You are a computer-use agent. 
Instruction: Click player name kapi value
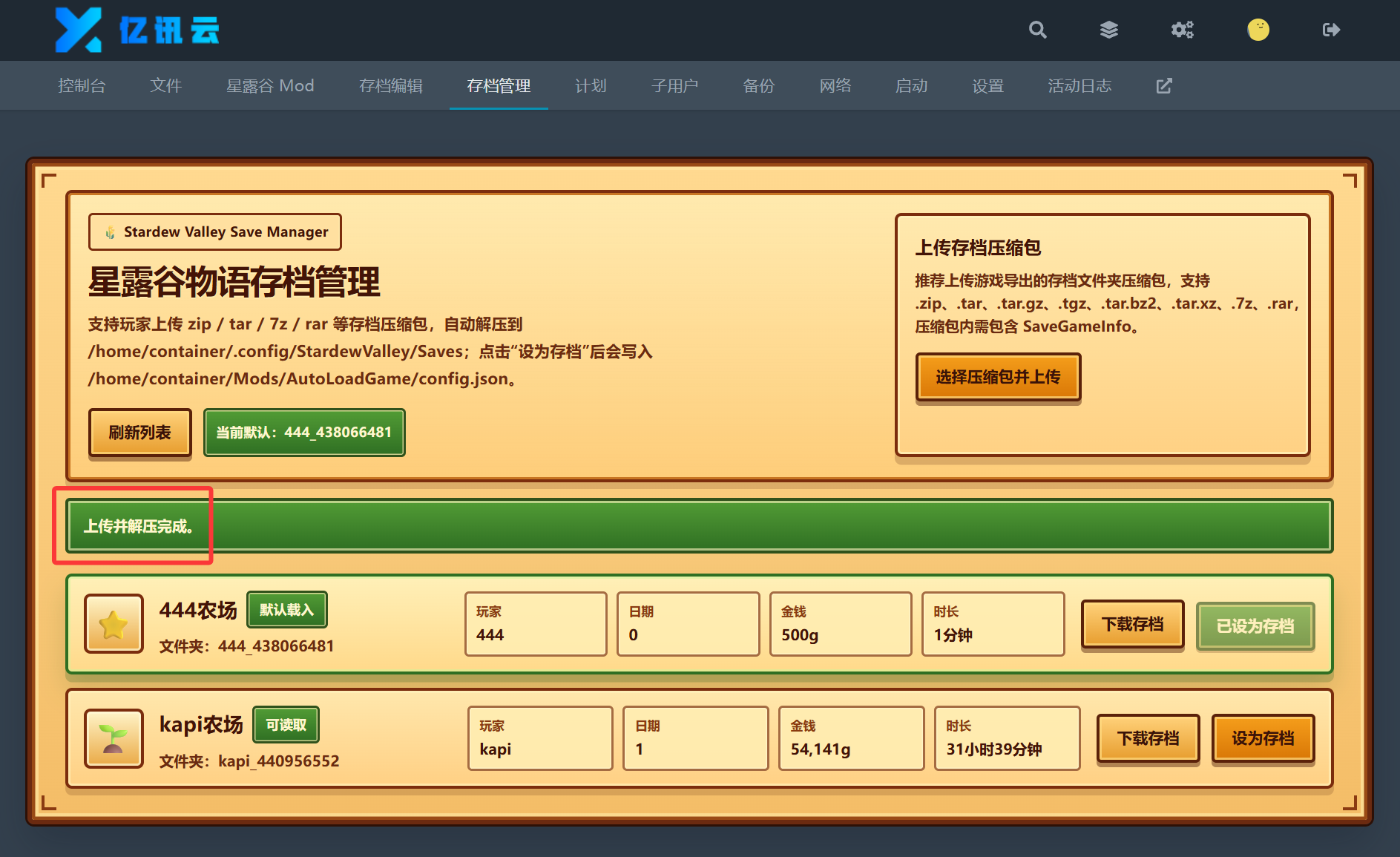click(496, 749)
